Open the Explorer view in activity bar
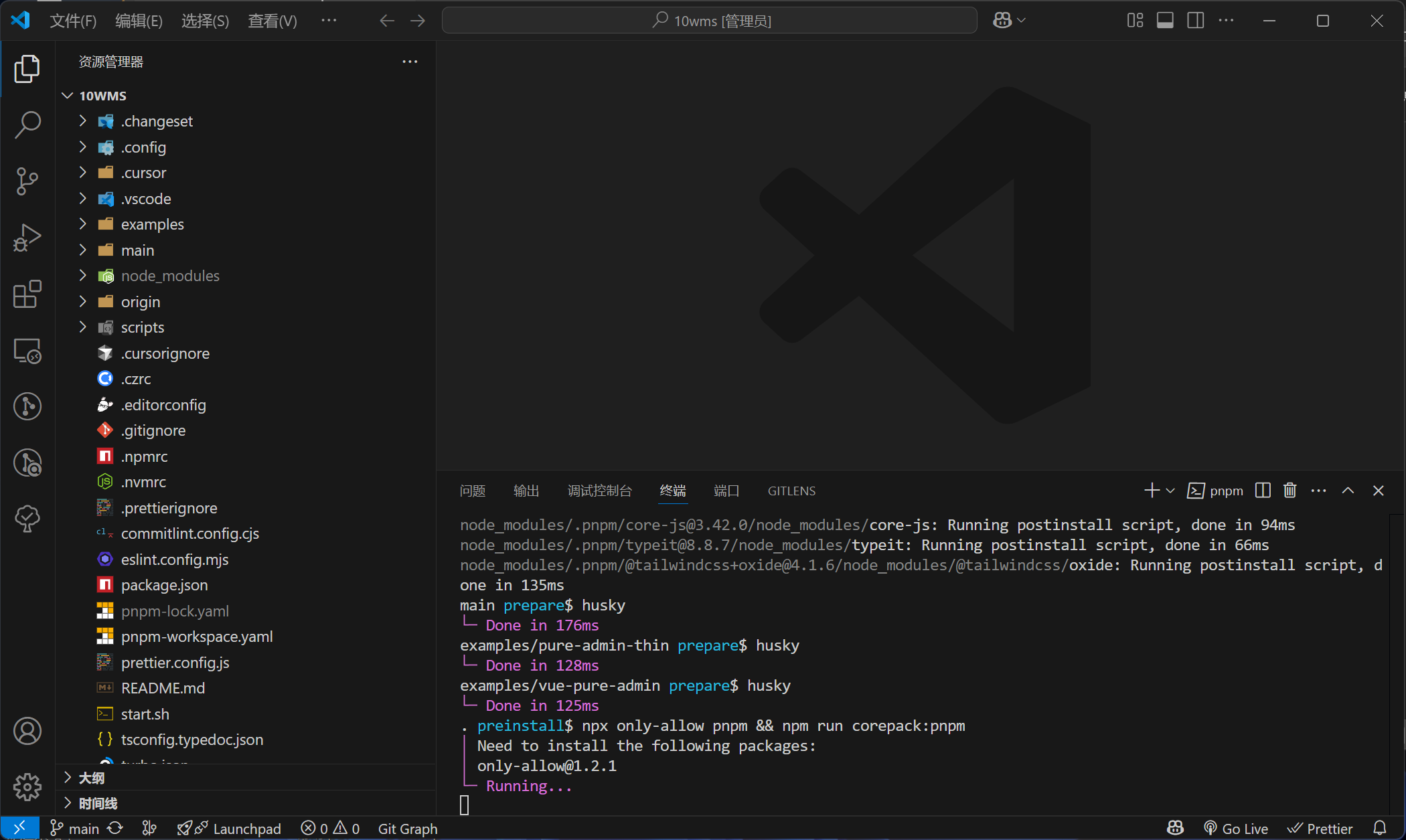Viewport: 1406px width, 840px height. [27, 69]
